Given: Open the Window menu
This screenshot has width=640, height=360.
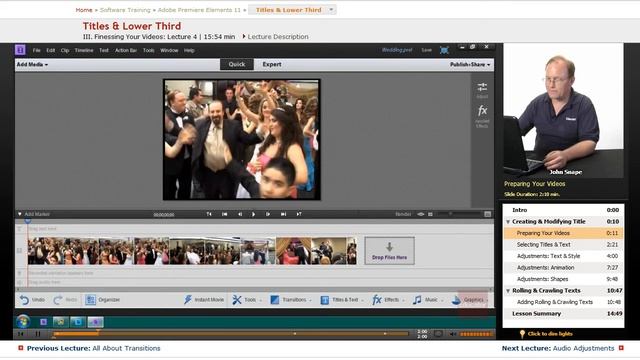Looking at the screenshot, I should (169, 50).
